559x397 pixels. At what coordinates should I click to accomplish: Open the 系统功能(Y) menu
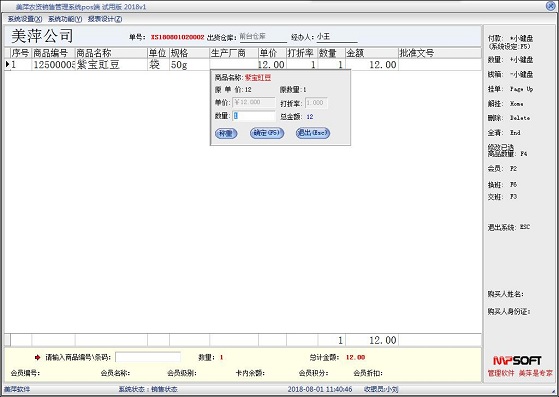pyautogui.click(x=65, y=19)
